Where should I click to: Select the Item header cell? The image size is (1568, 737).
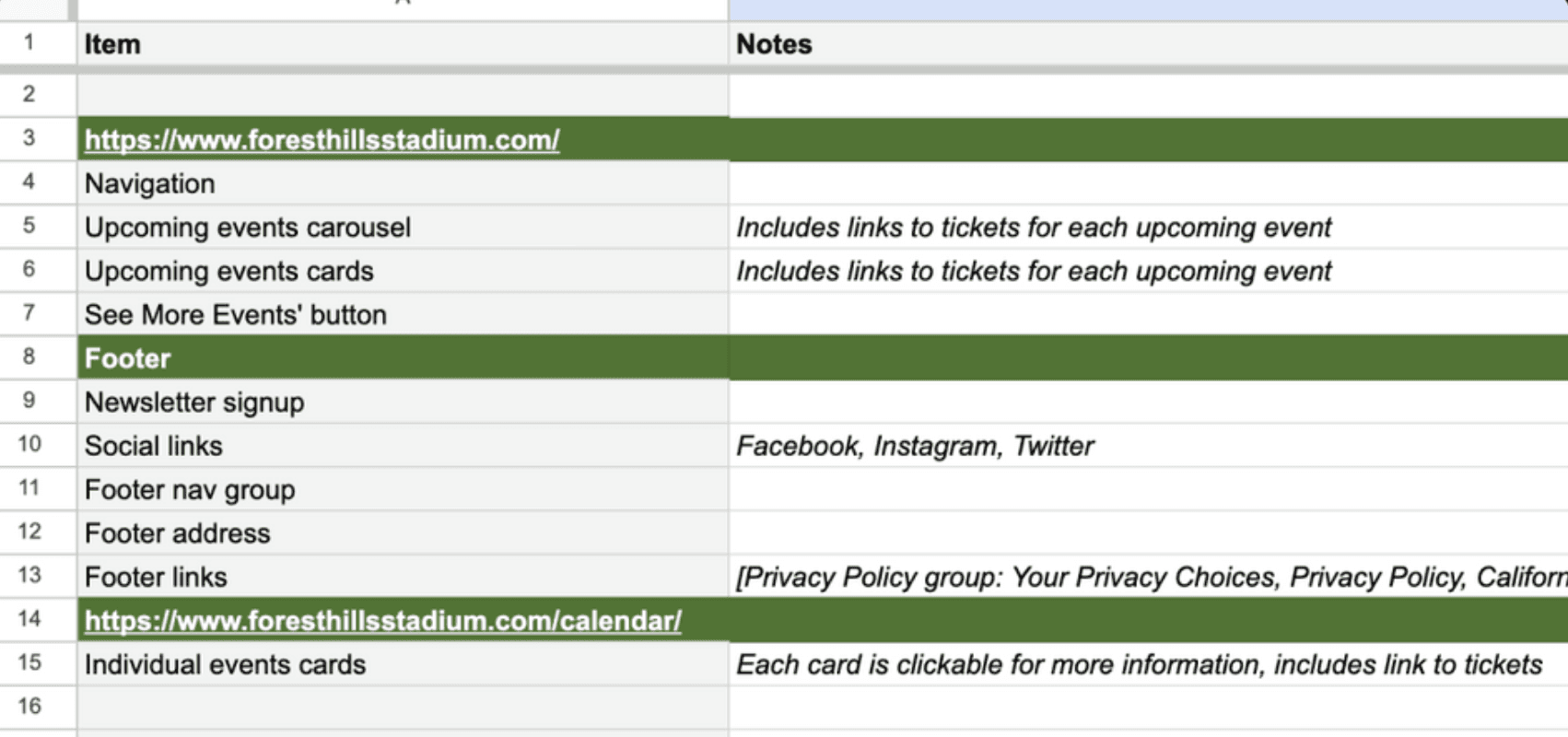(402, 44)
